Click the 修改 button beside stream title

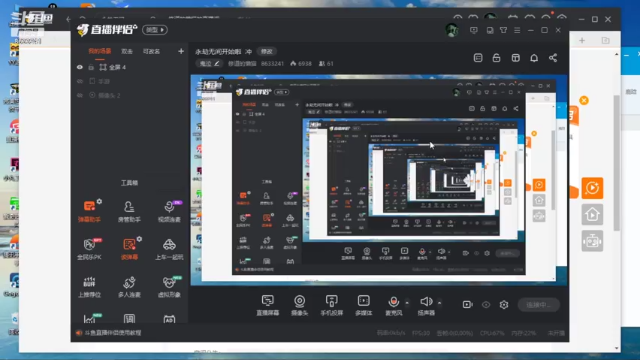[x=267, y=51]
